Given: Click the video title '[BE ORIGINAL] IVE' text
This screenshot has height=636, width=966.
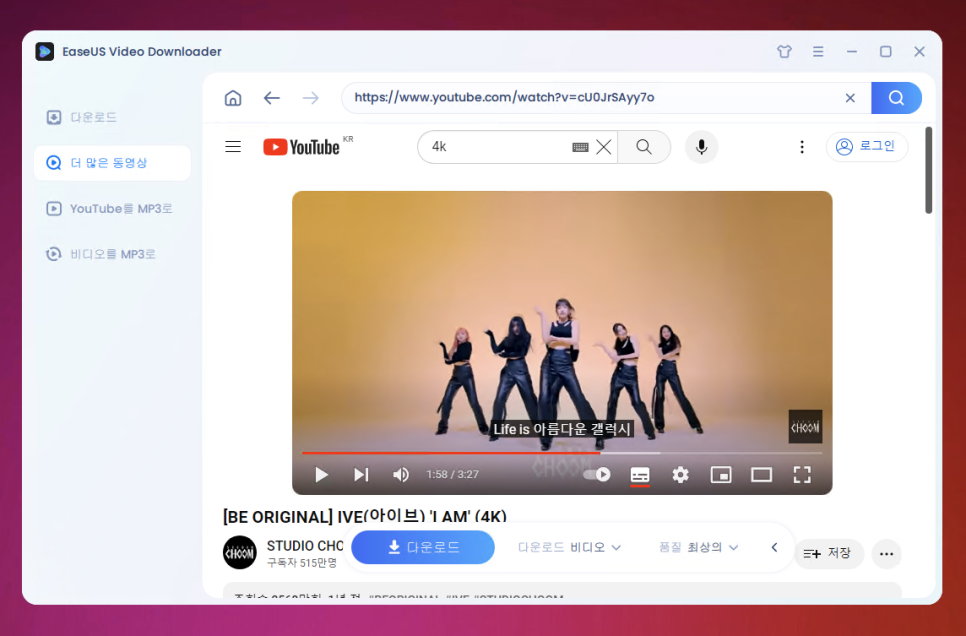Looking at the screenshot, I should (x=365, y=516).
